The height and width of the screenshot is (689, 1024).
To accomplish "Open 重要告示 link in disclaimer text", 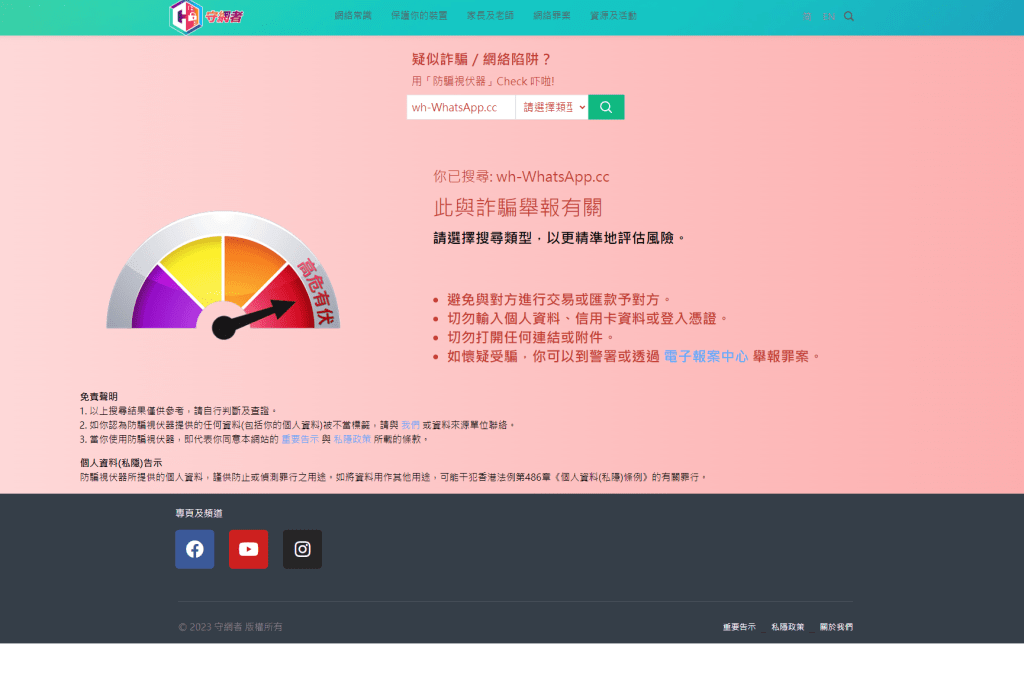I will [x=299, y=439].
